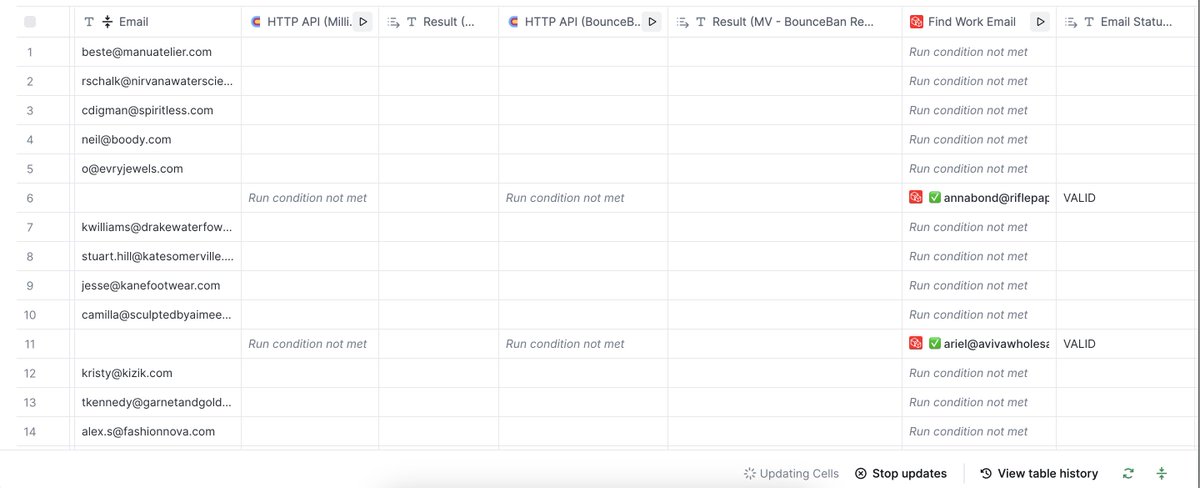This screenshot has height=488, width=1200.
Task: Click red enrichment icon in annabond cell
Action: 916,198
